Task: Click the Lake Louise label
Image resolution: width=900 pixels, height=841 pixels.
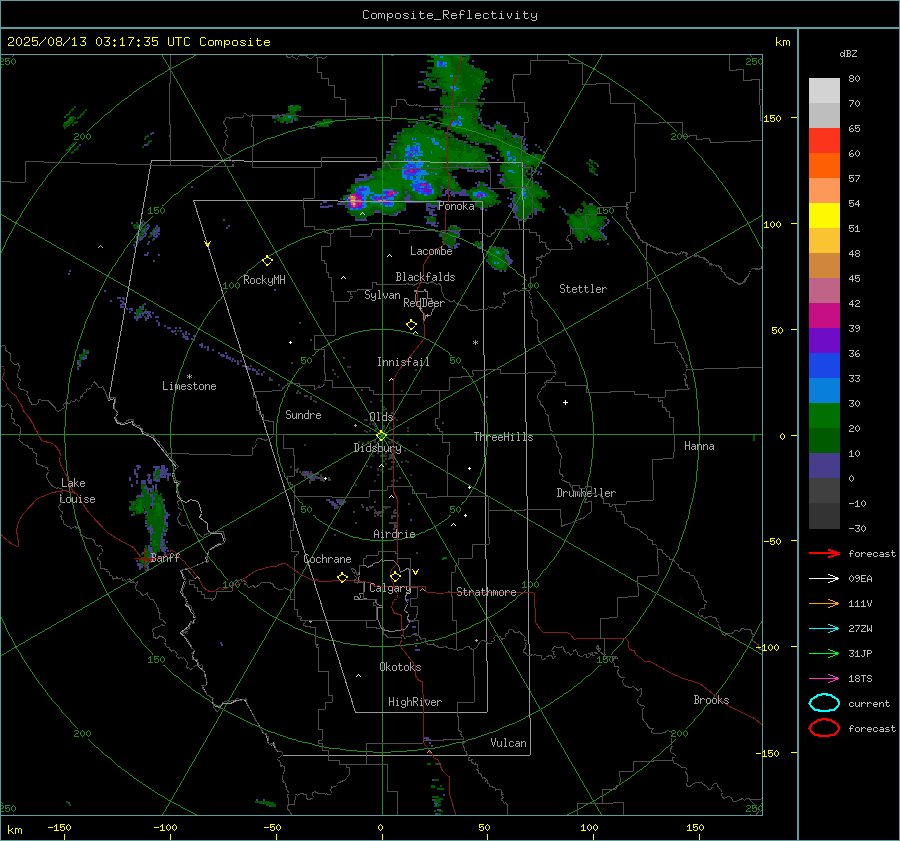Action: click(77, 491)
